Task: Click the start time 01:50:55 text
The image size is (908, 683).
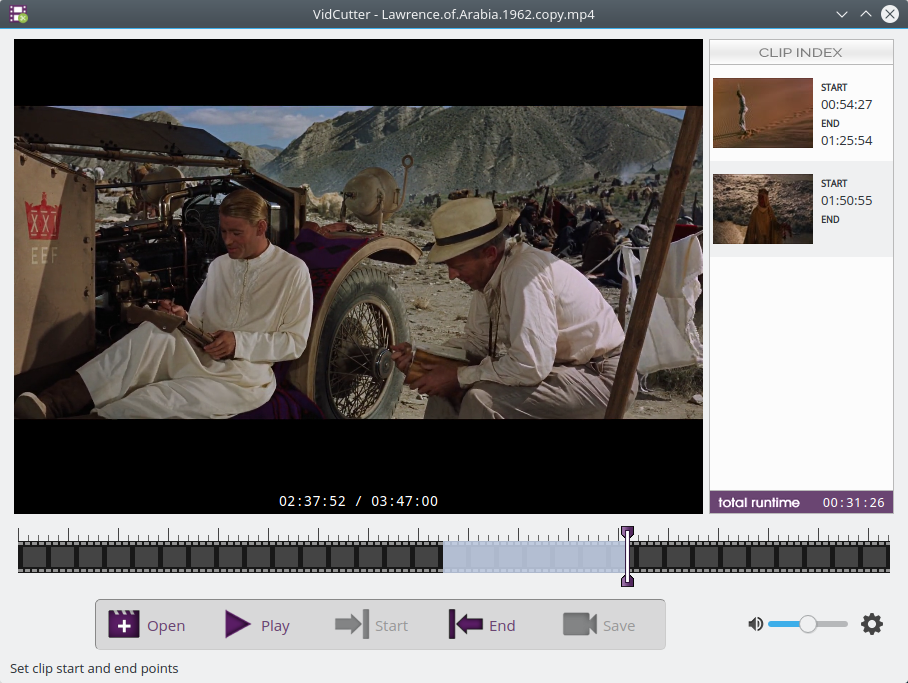Action: pyautogui.click(x=846, y=200)
